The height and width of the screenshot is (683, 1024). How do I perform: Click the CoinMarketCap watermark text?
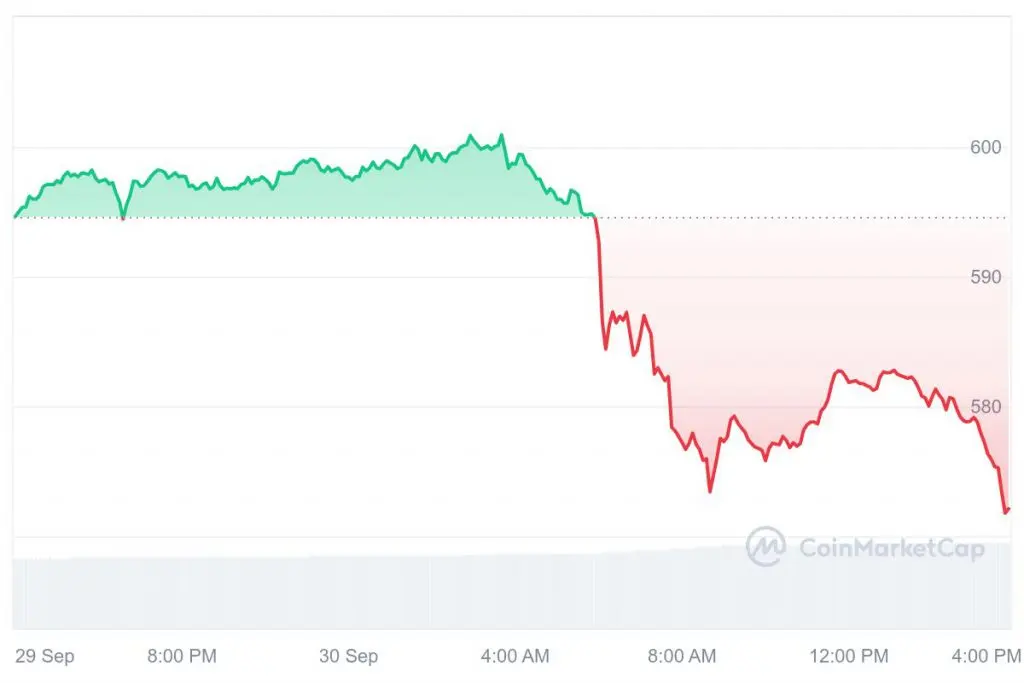[891, 548]
